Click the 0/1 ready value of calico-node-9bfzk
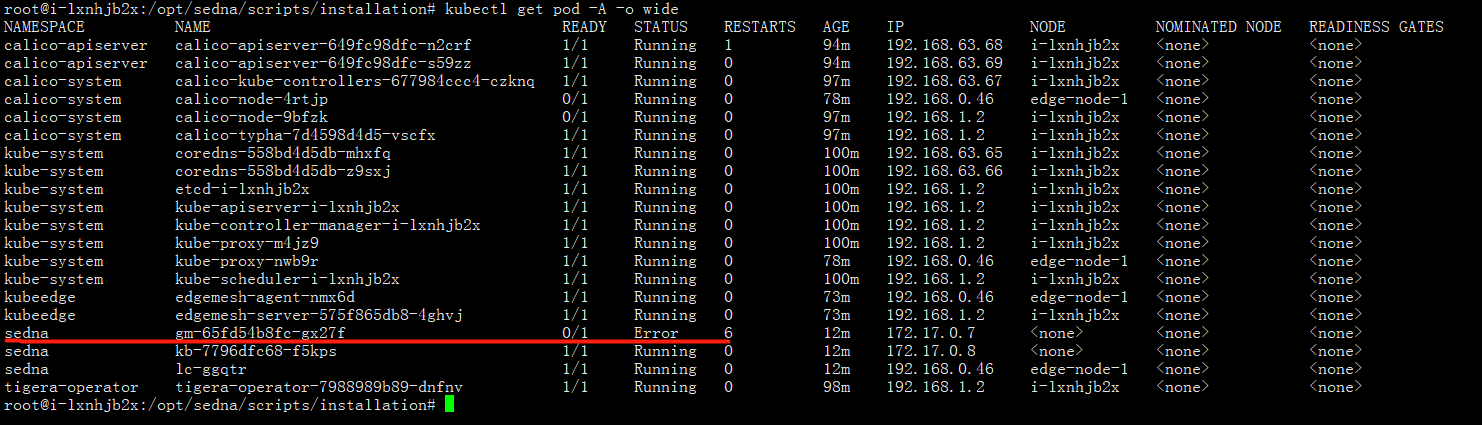Viewport: 1482px width, 425px height. pos(575,117)
